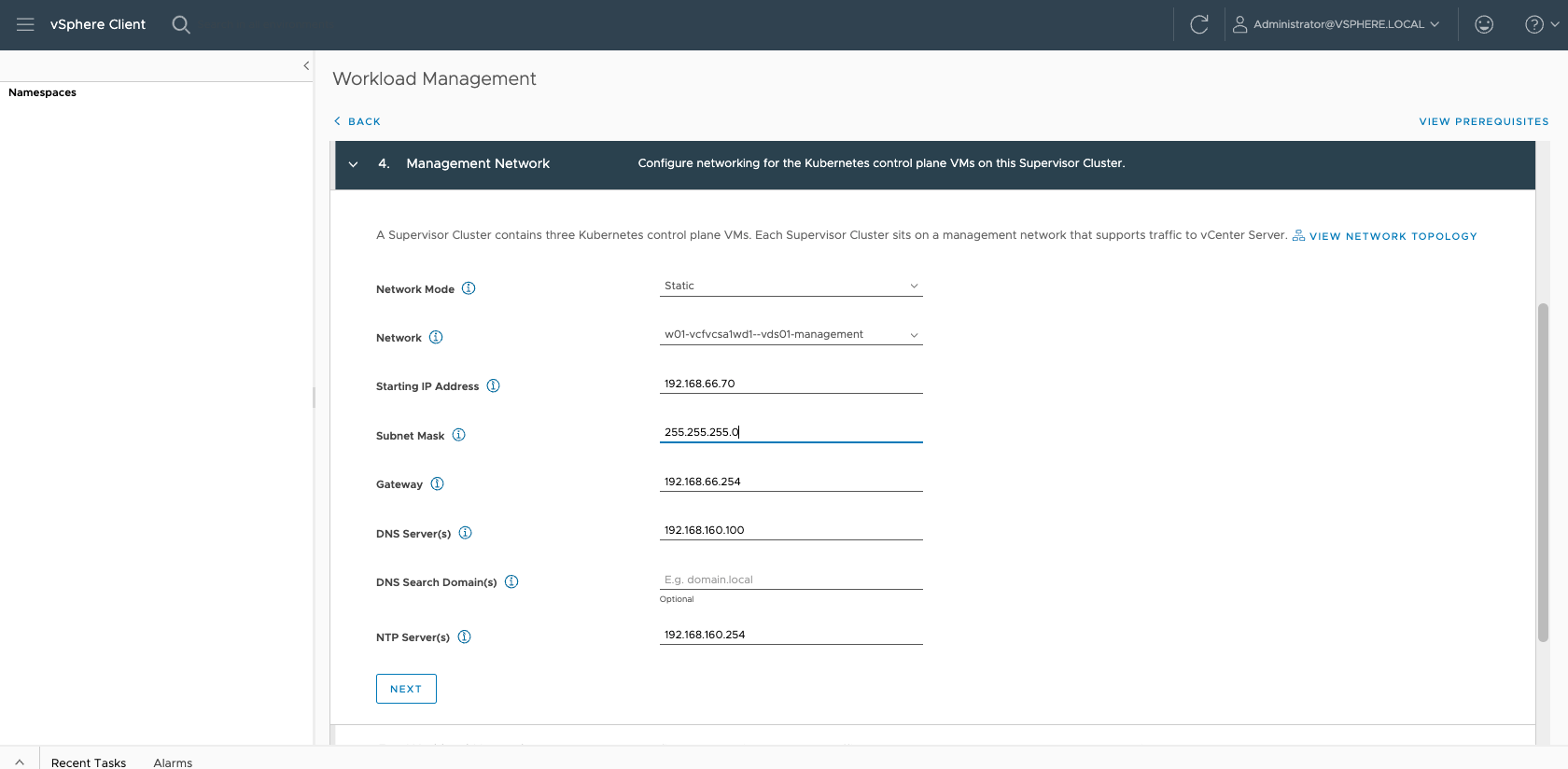Viewport: 1568px width, 769px height.
Task: Click the BACK link
Action: [357, 121]
